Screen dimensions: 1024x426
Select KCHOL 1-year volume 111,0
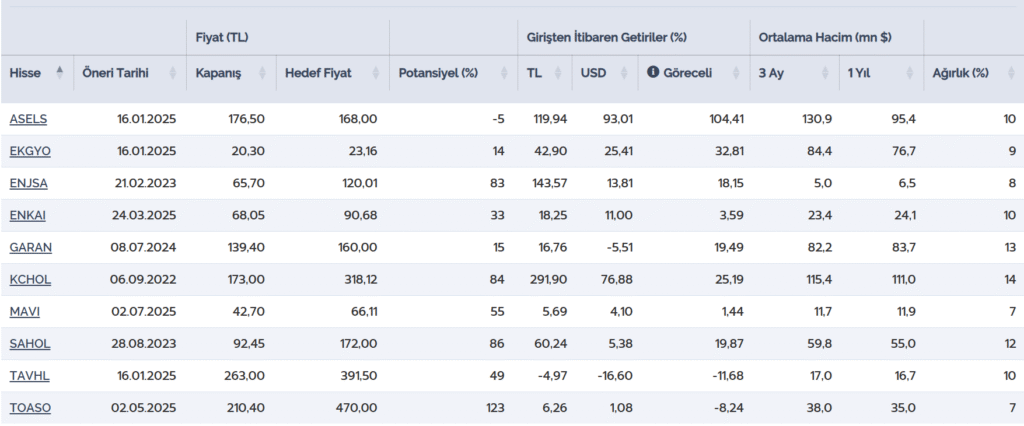click(x=903, y=280)
